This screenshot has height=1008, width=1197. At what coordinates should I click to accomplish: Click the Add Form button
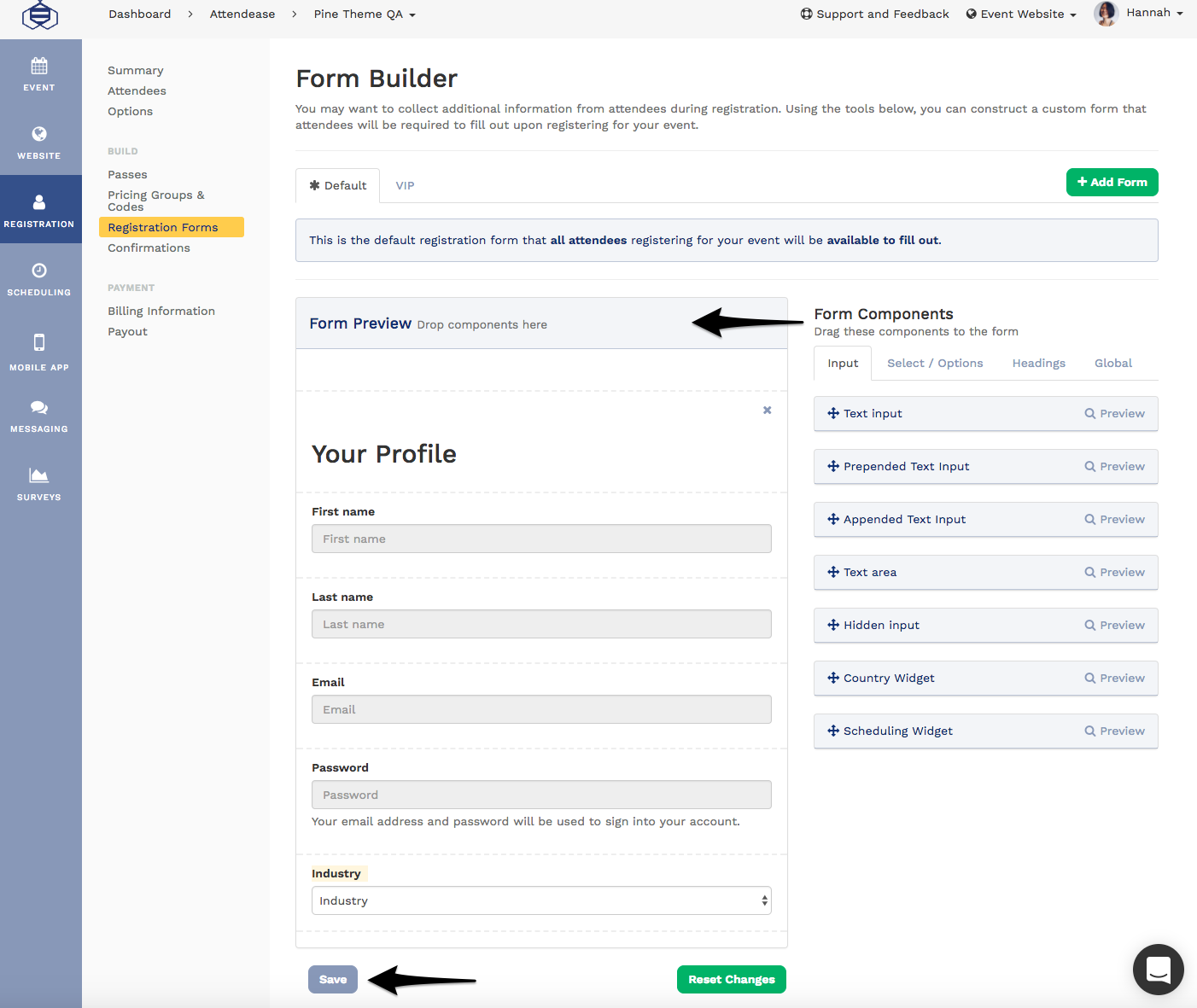(x=1112, y=182)
